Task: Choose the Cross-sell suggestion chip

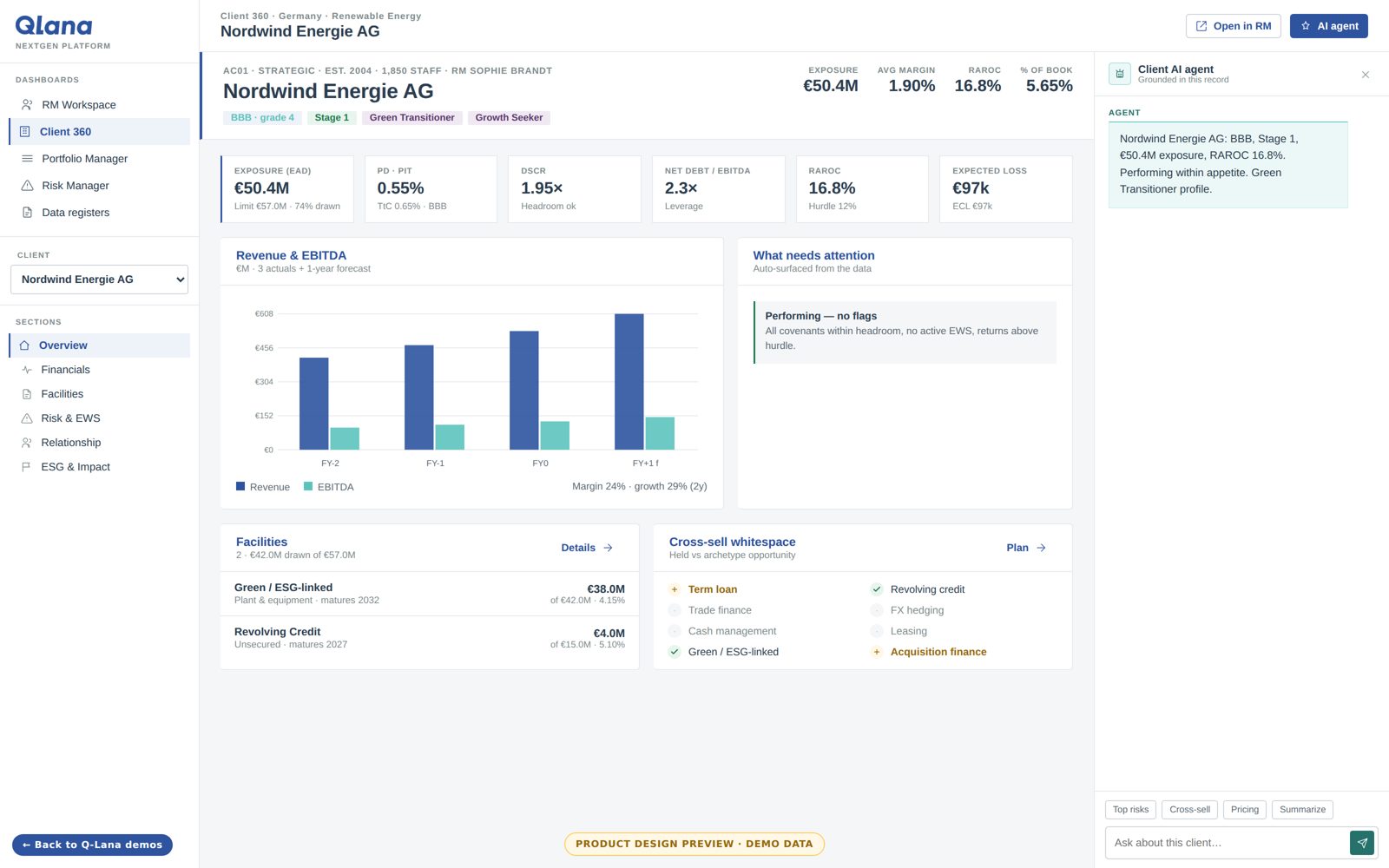Action: 1189,810
